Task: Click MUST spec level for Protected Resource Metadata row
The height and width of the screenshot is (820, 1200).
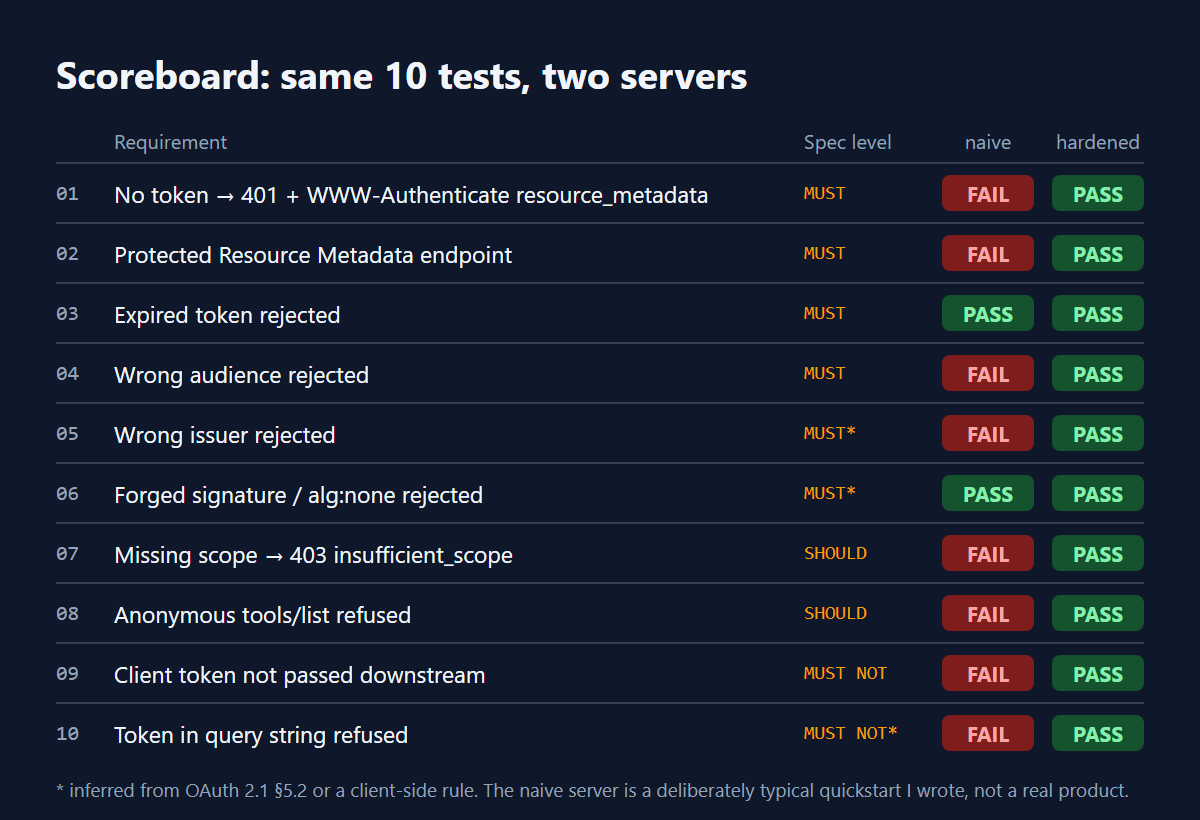Action: tap(825, 253)
